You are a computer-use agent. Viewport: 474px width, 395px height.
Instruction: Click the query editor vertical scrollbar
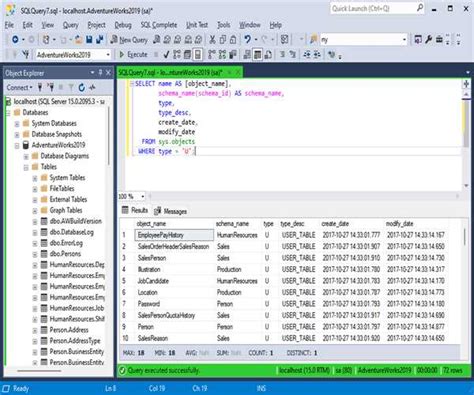click(x=466, y=124)
